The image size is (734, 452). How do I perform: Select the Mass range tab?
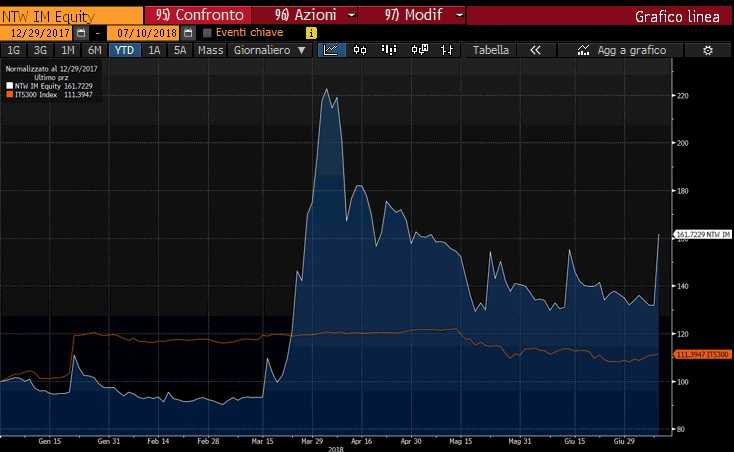click(210, 50)
